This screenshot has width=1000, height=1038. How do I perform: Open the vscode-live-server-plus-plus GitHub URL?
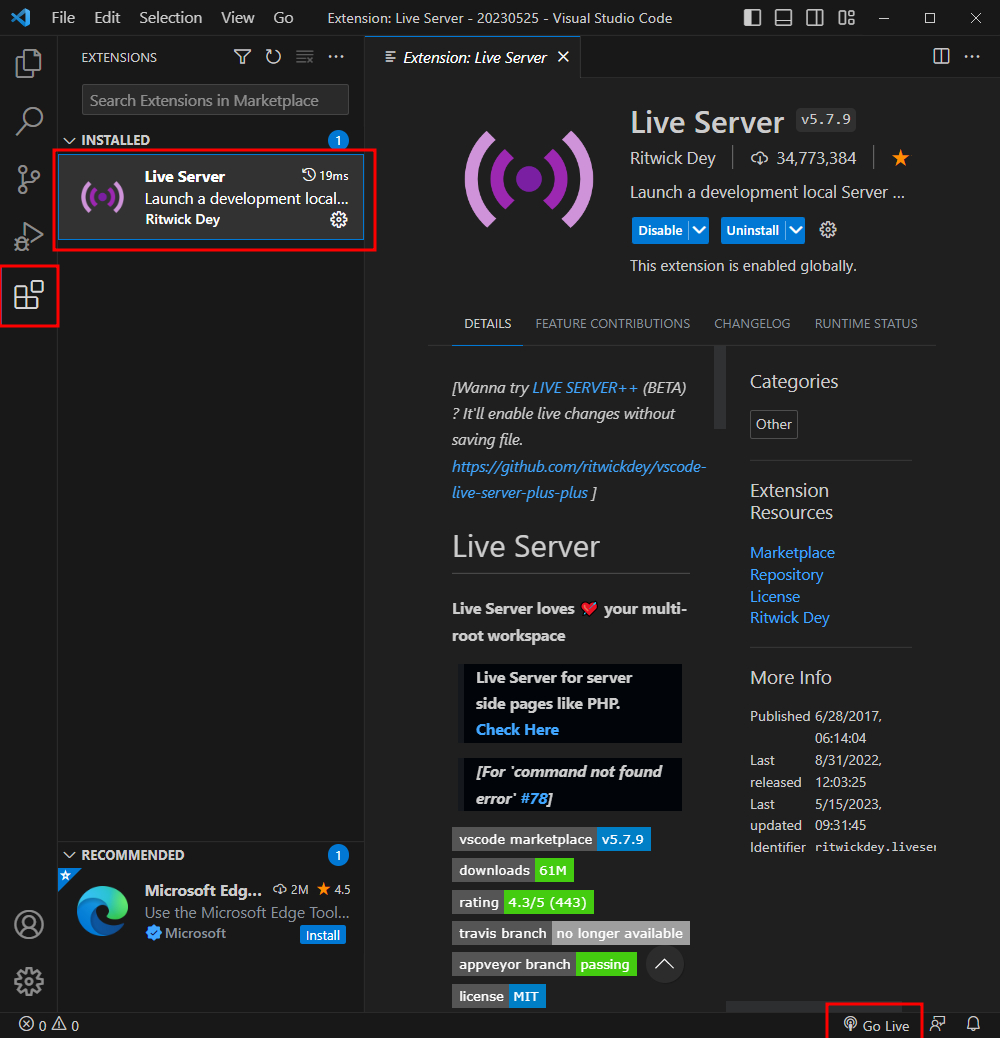579,480
